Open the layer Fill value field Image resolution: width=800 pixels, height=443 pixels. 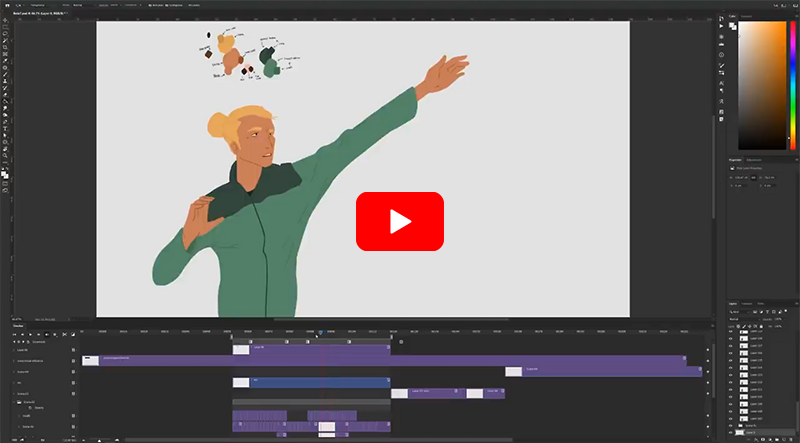pyautogui.click(x=779, y=327)
